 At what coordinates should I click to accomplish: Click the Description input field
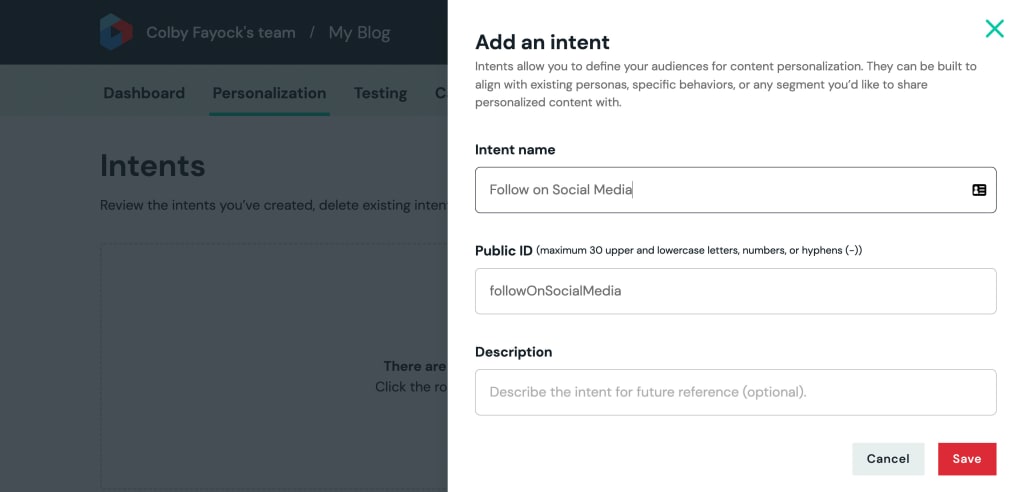point(735,392)
